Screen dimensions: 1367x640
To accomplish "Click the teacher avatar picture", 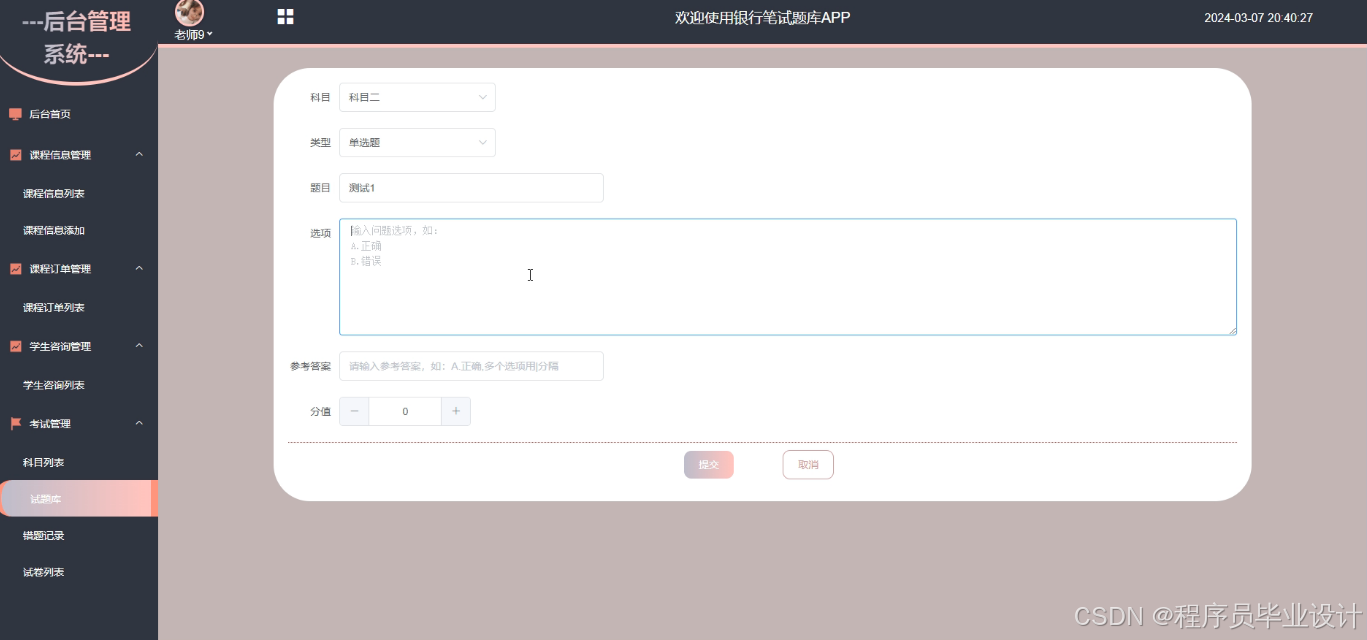I will 189,12.
